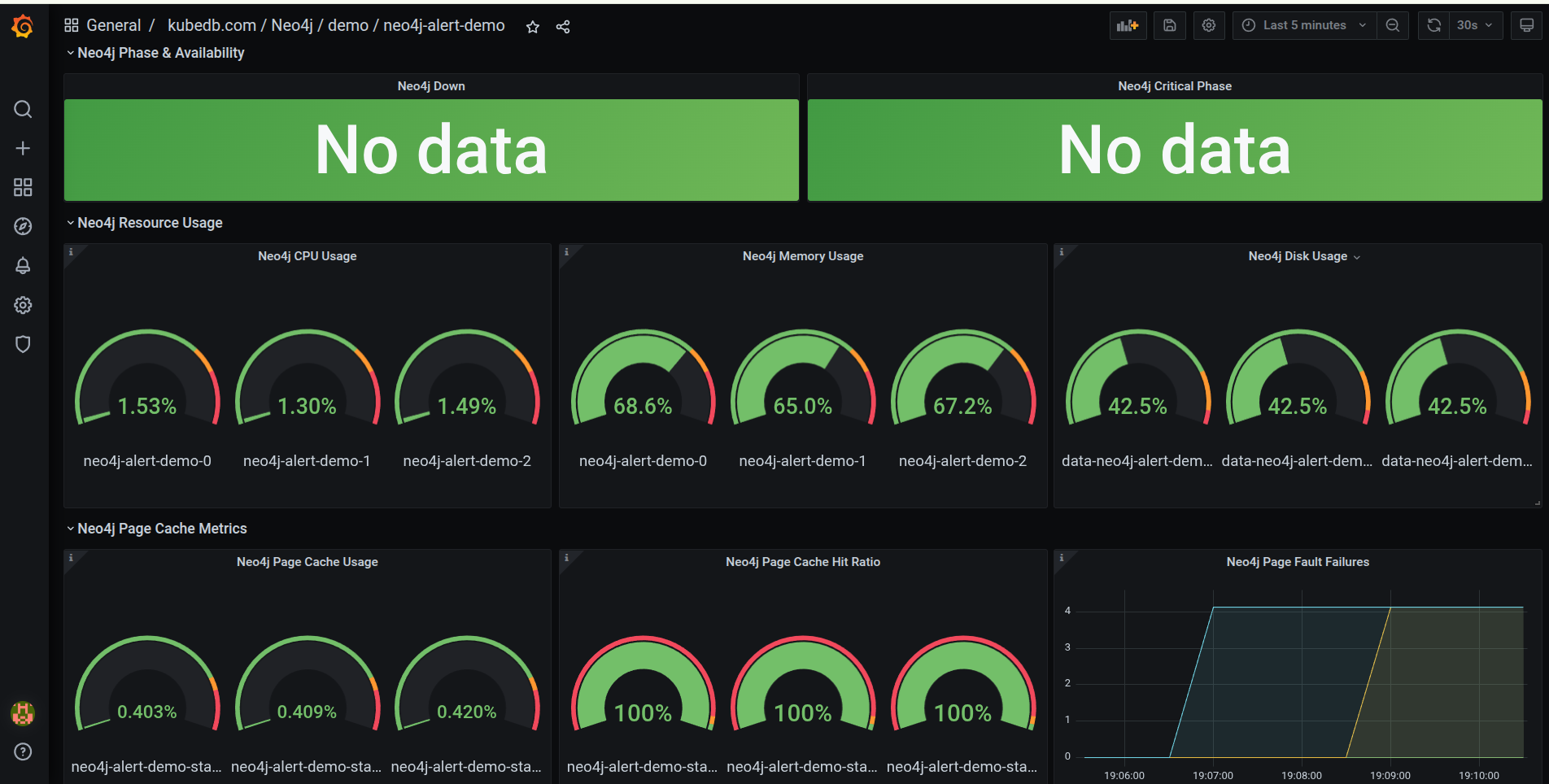1549x784 pixels.
Task: Open the 30s refresh interval dropdown
Action: click(1476, 25)
